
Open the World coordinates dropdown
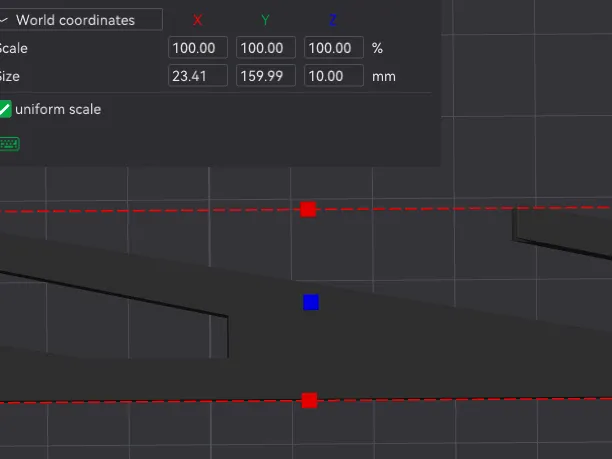click(80, 20)
